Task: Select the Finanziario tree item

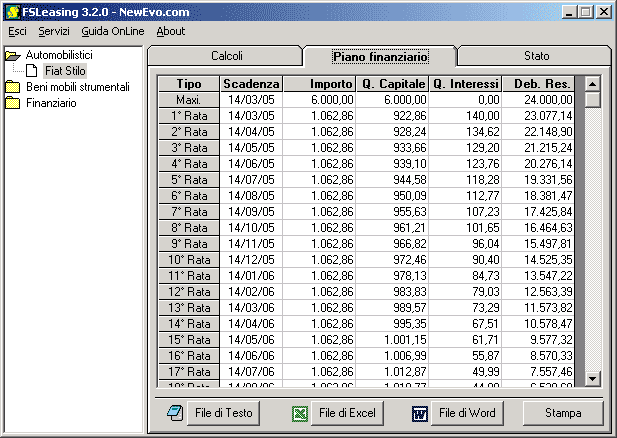Action: coord(52,103)
